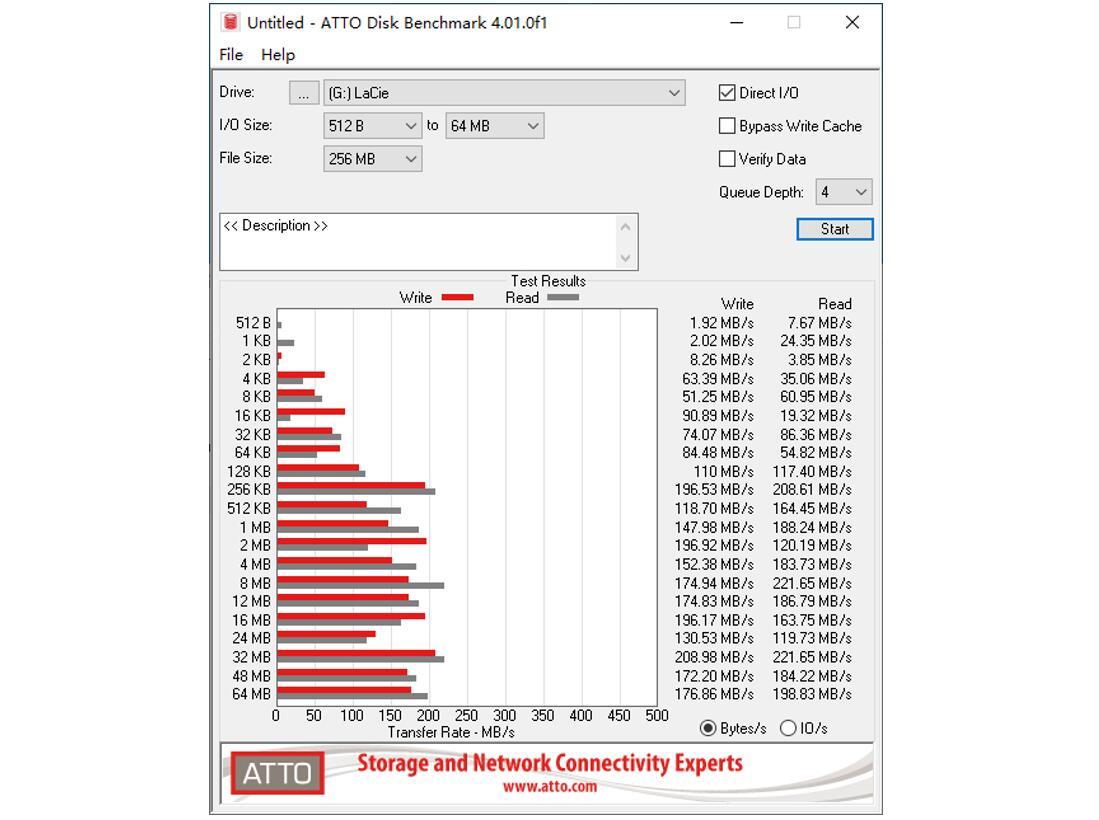
Task: Click the Write column header in results
Action: coord(737,304)
